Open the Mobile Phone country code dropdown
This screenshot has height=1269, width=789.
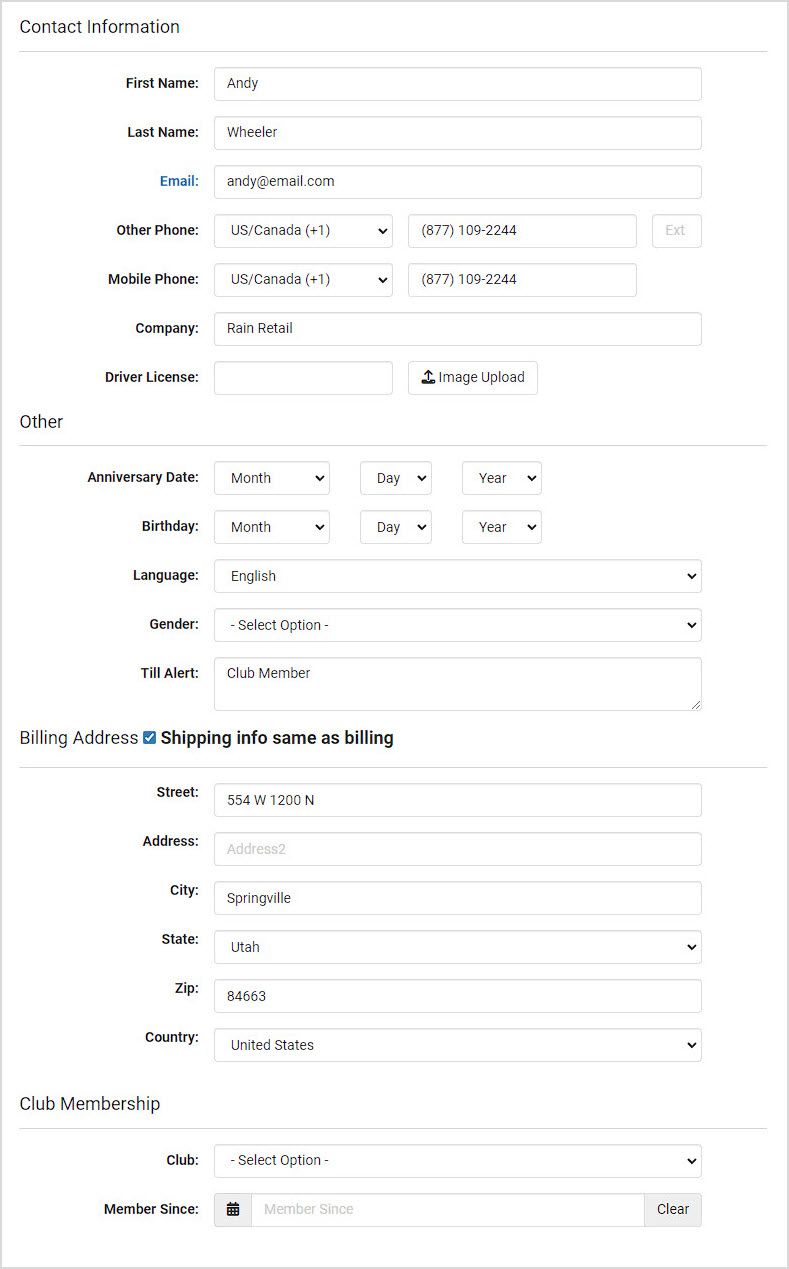(x=303, y=279)
